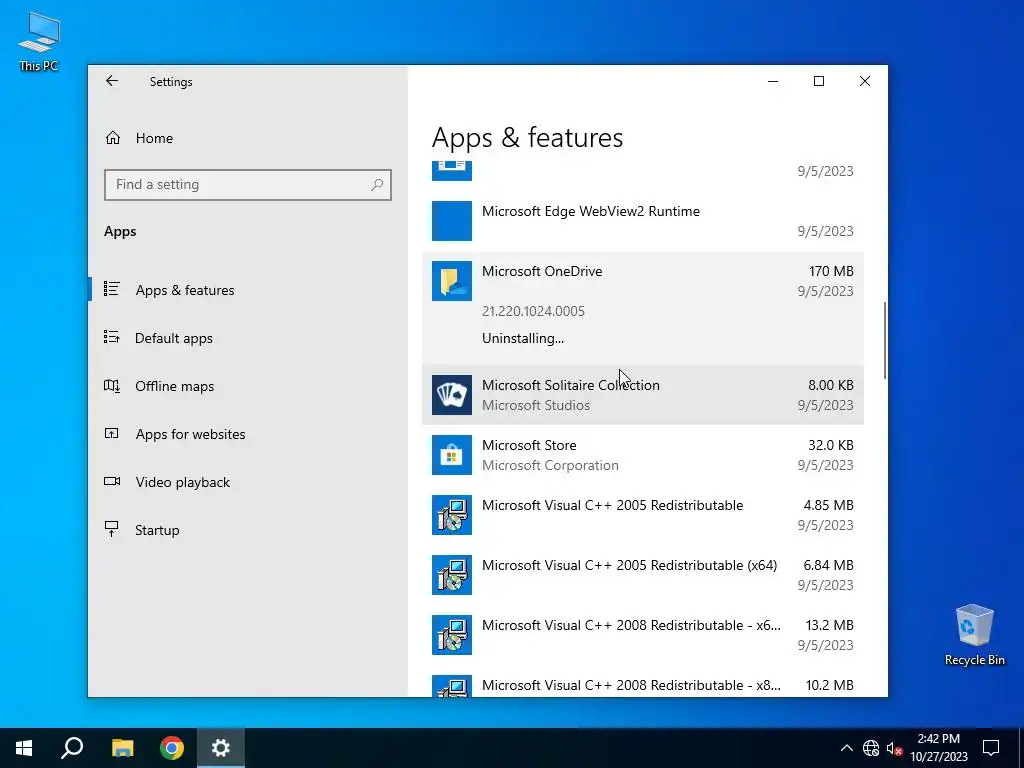Open Recycle Bin desktop icon

tap(974, 635)
